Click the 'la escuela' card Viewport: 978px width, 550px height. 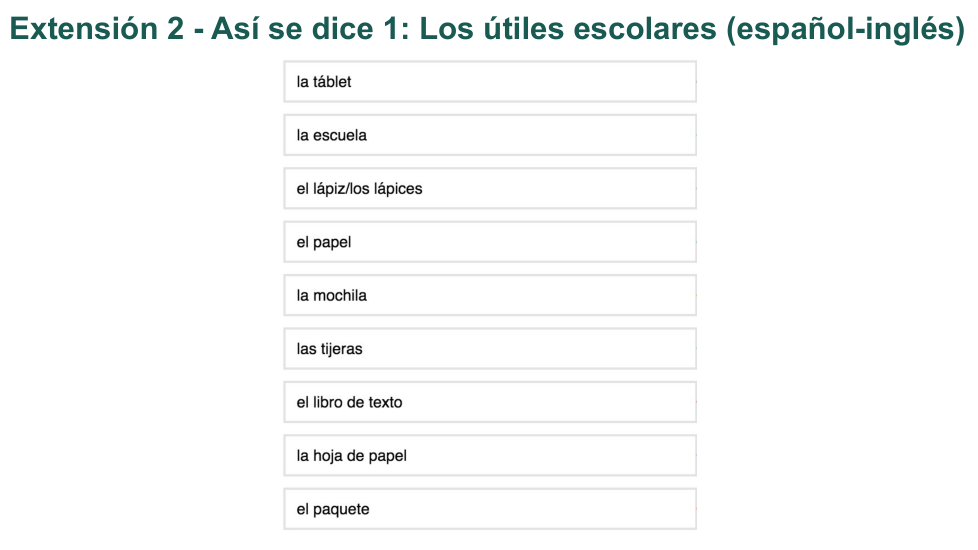pos(490,135)
